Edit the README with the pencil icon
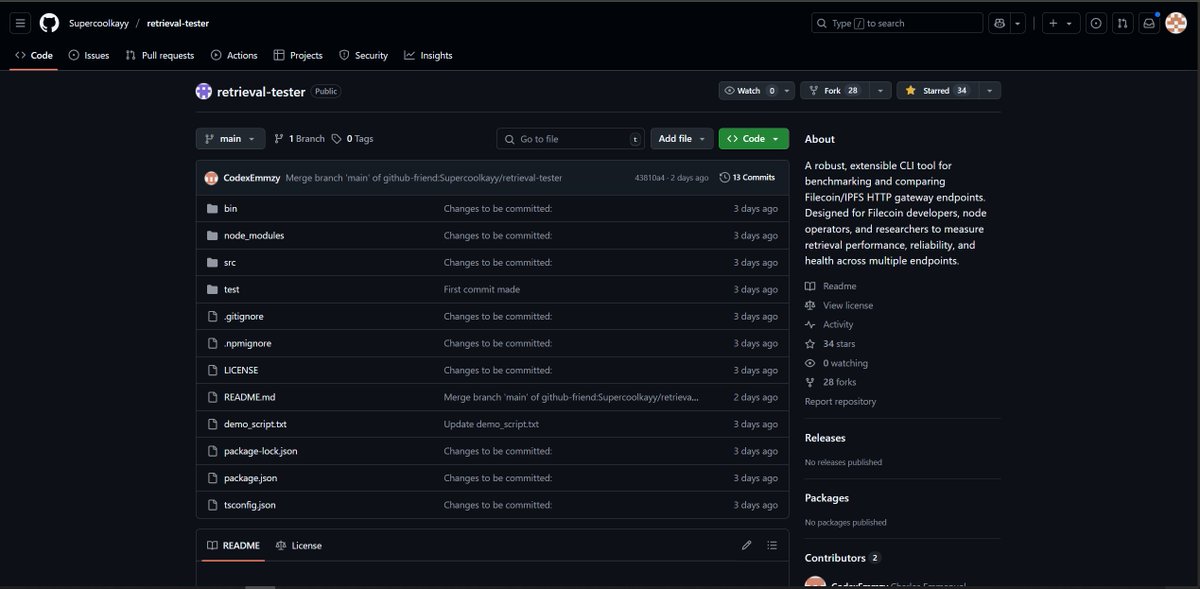Screen dimensions: 1200x589 pyautogui.click(x=746, y=545)
